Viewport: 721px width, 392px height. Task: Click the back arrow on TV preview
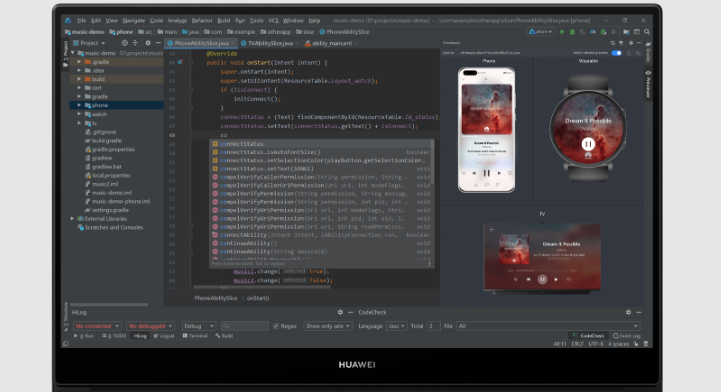pos(492,229)
